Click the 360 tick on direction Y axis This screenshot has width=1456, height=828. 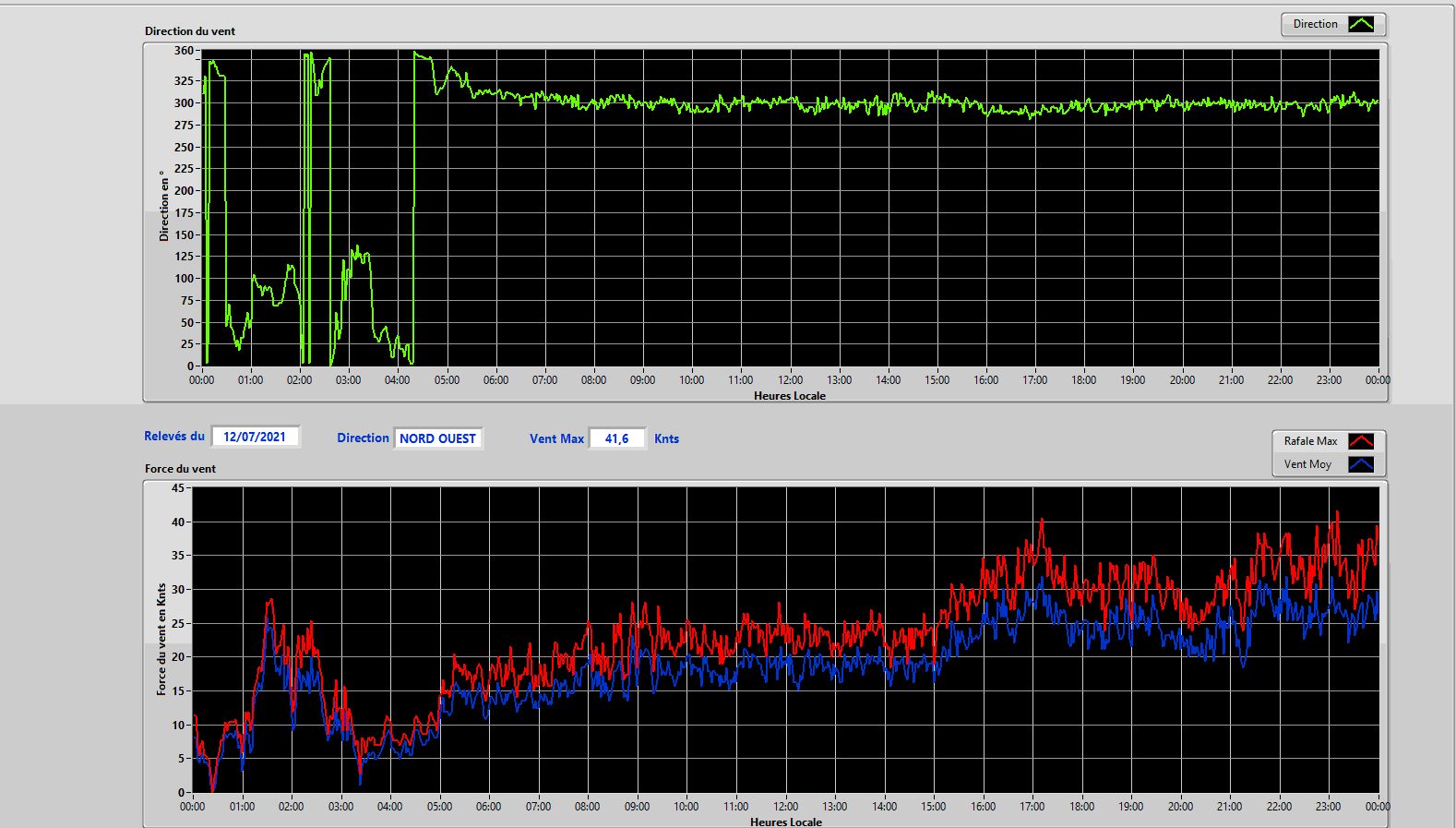[x=184, y=51]
